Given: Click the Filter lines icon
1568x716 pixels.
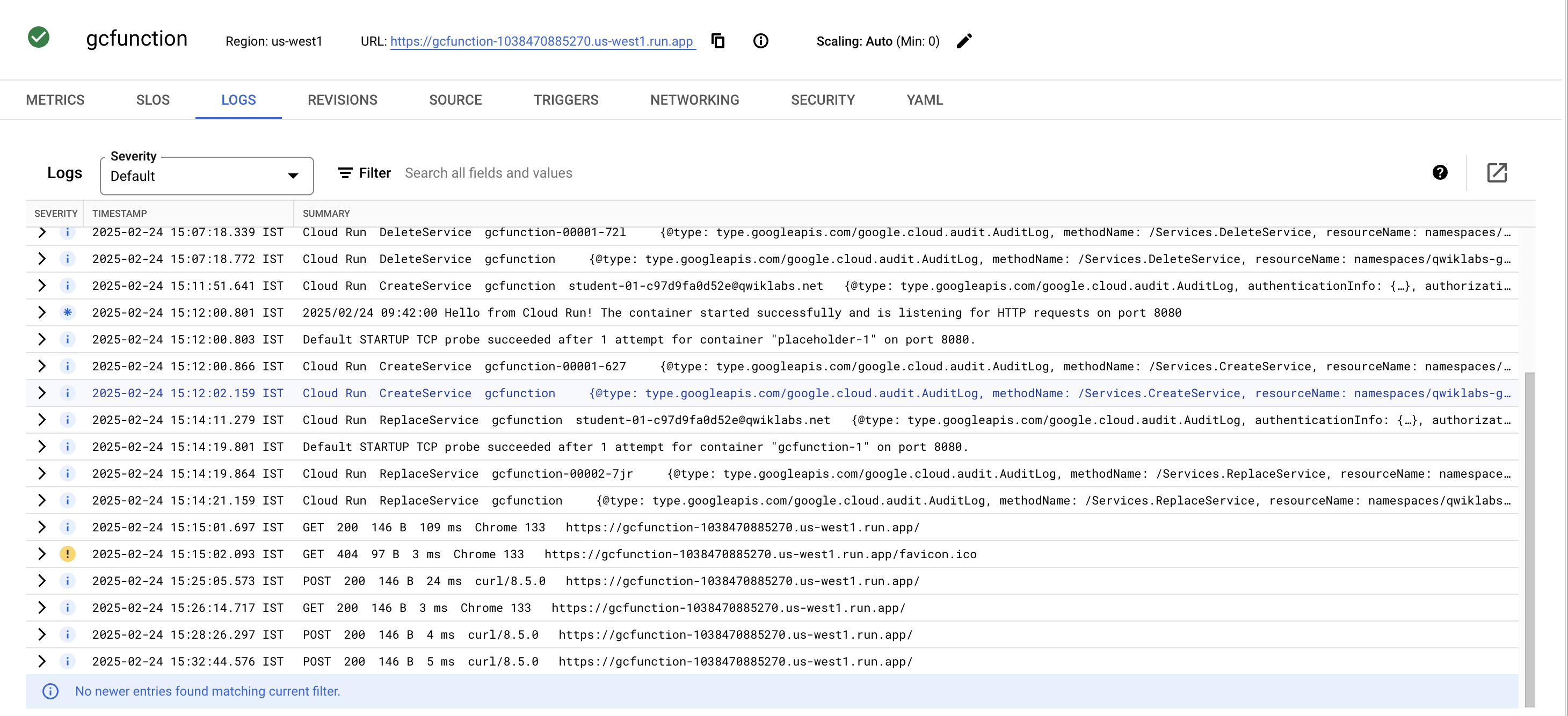Looking at the screenshot, I should [x=345, y=173].
